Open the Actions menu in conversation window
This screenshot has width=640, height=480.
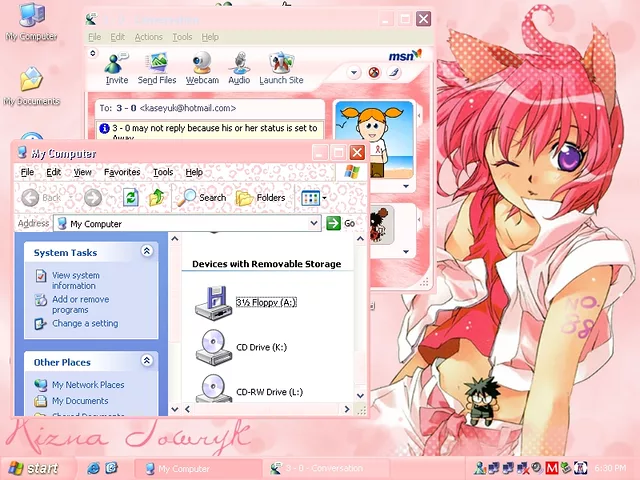coord(148,37)
